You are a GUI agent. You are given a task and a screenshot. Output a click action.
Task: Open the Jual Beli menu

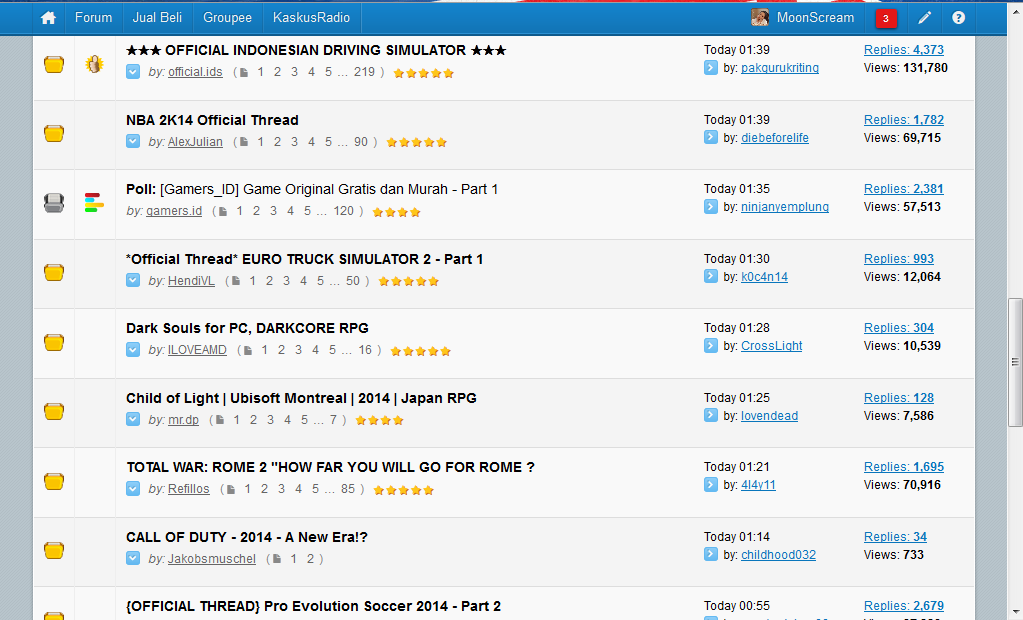tap(157, 18)
